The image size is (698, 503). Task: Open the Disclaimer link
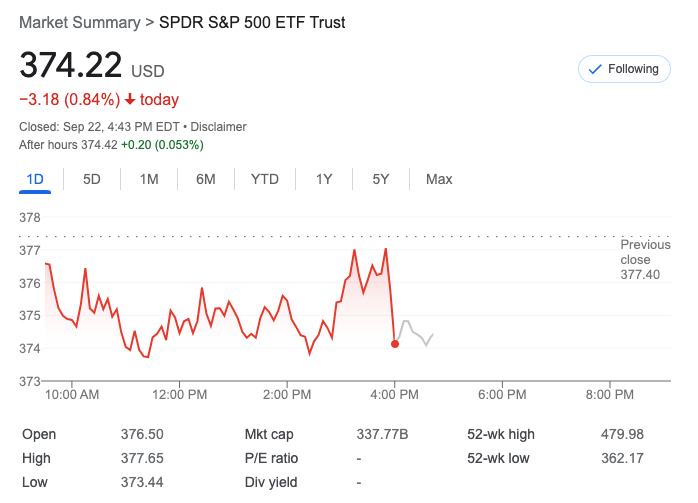tap(218, 127)
